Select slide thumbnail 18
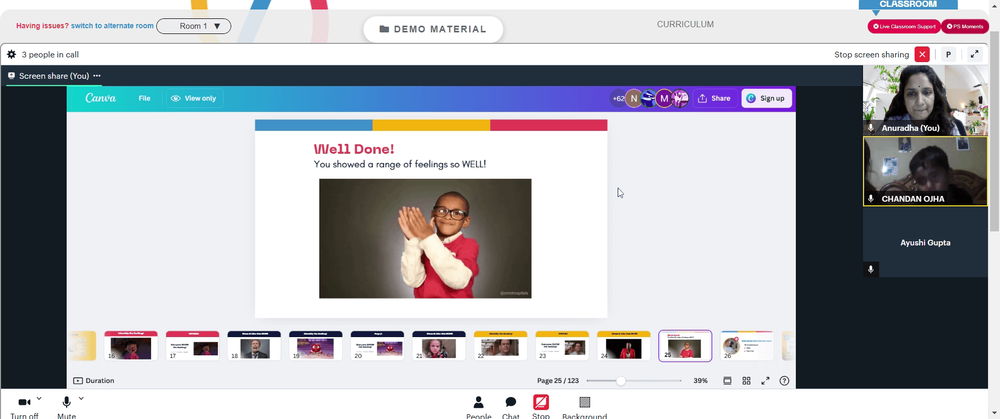 pos(254,346)
